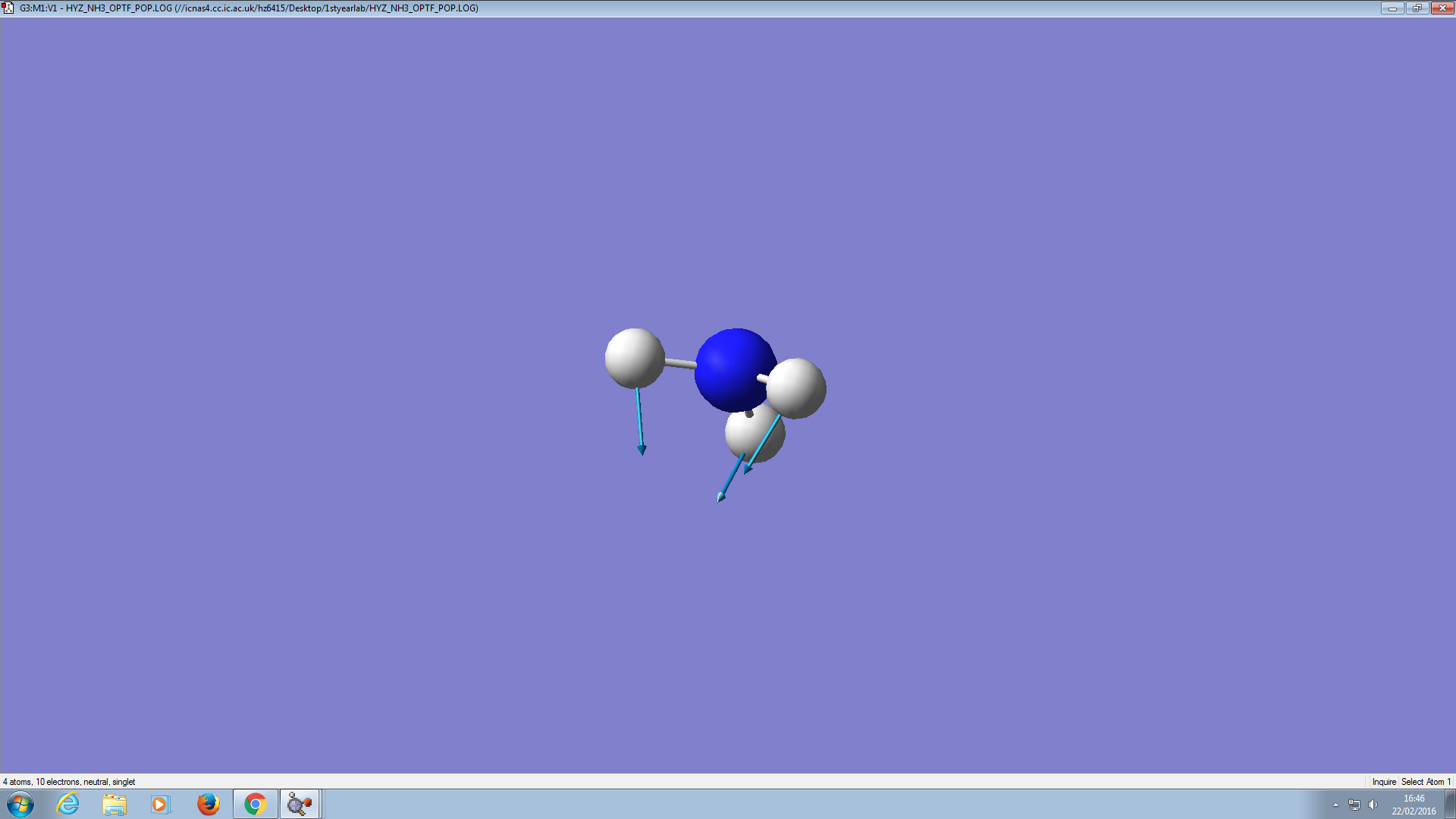Open the volume control tray icon

coord(1373,805)
